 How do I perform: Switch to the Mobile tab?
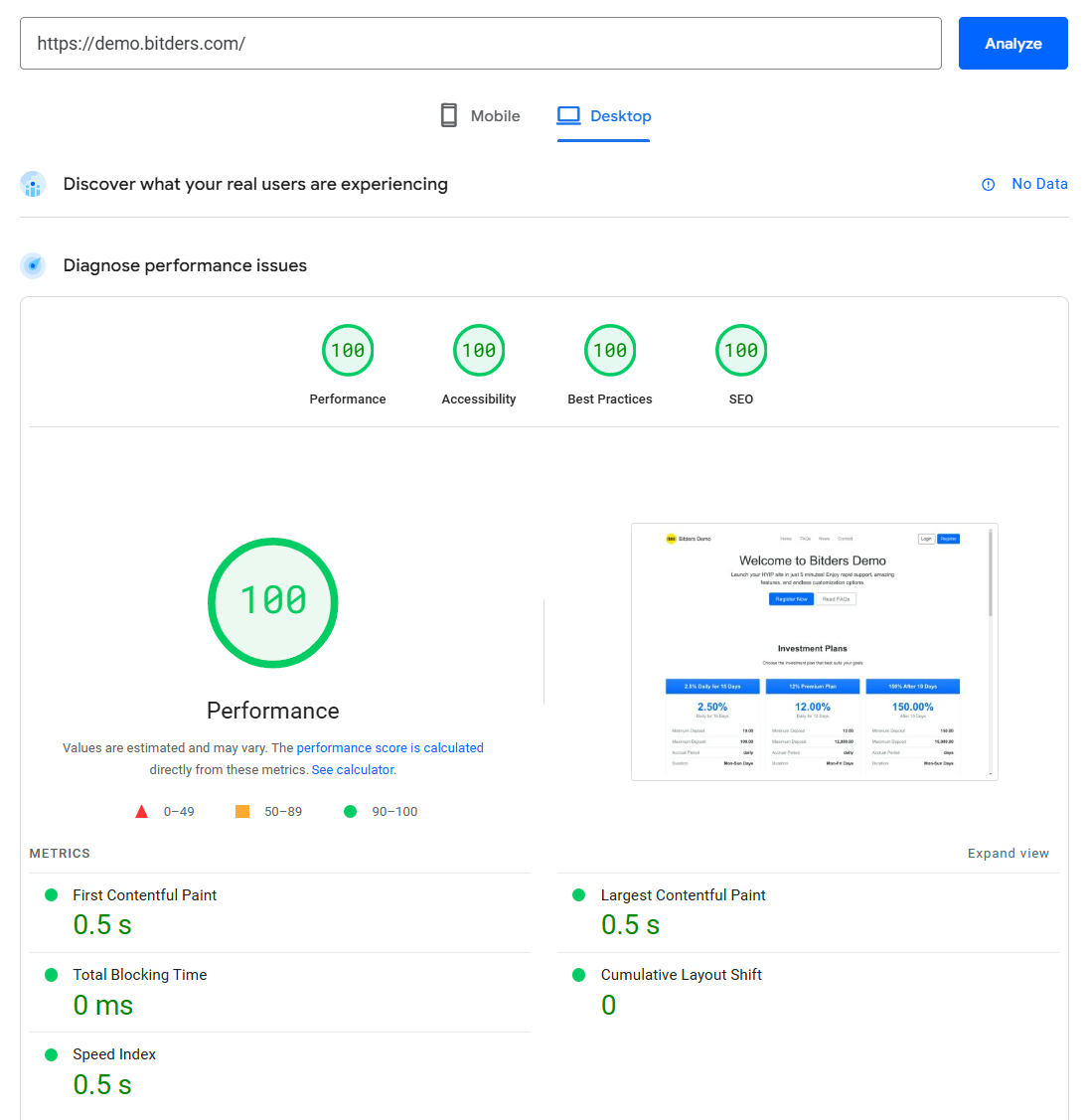click(480, 115)
